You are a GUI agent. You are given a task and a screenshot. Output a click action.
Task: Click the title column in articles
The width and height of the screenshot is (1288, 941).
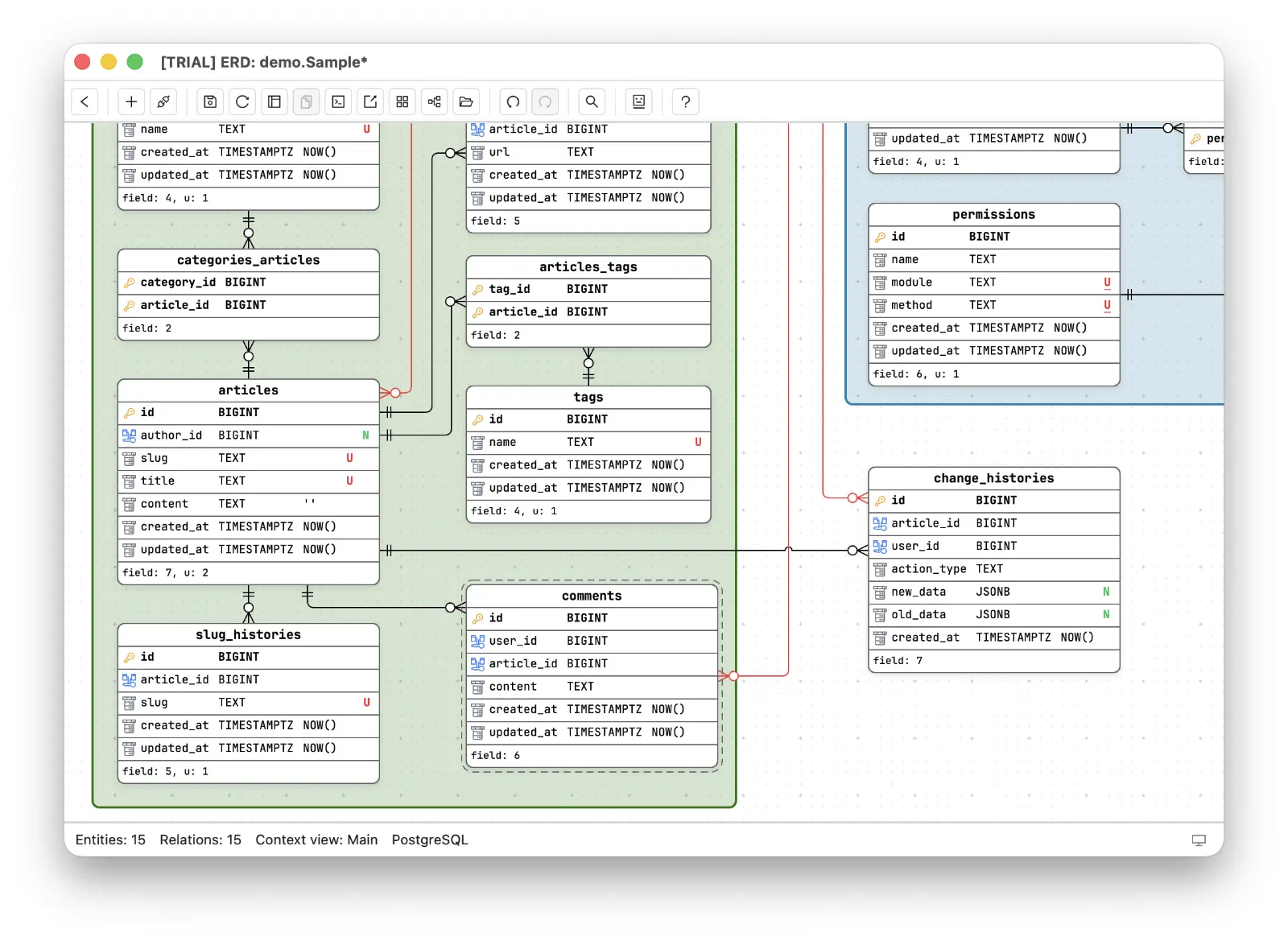248,481
